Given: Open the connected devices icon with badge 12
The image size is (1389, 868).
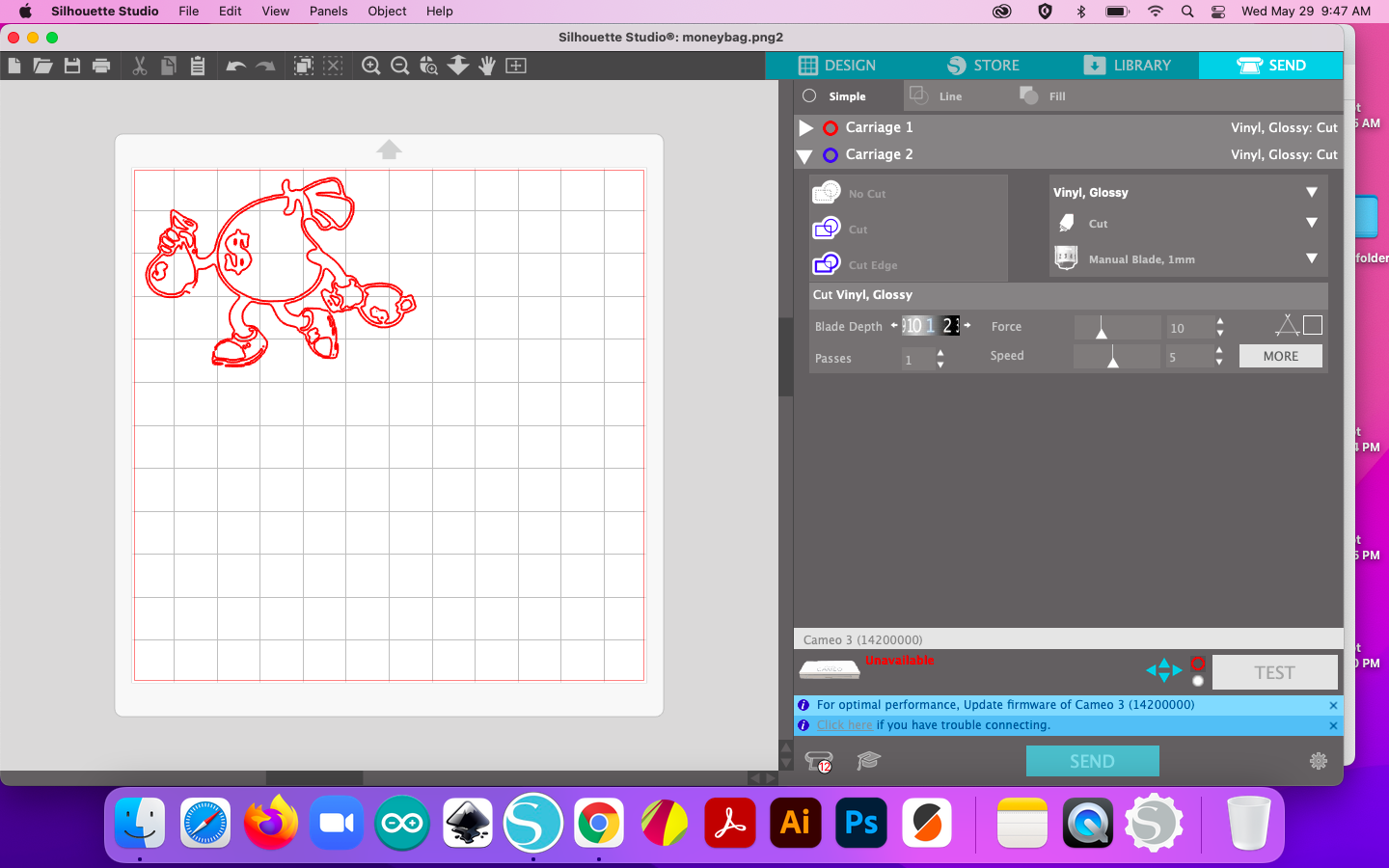Looking at the screenshot, I should point(819,762).
